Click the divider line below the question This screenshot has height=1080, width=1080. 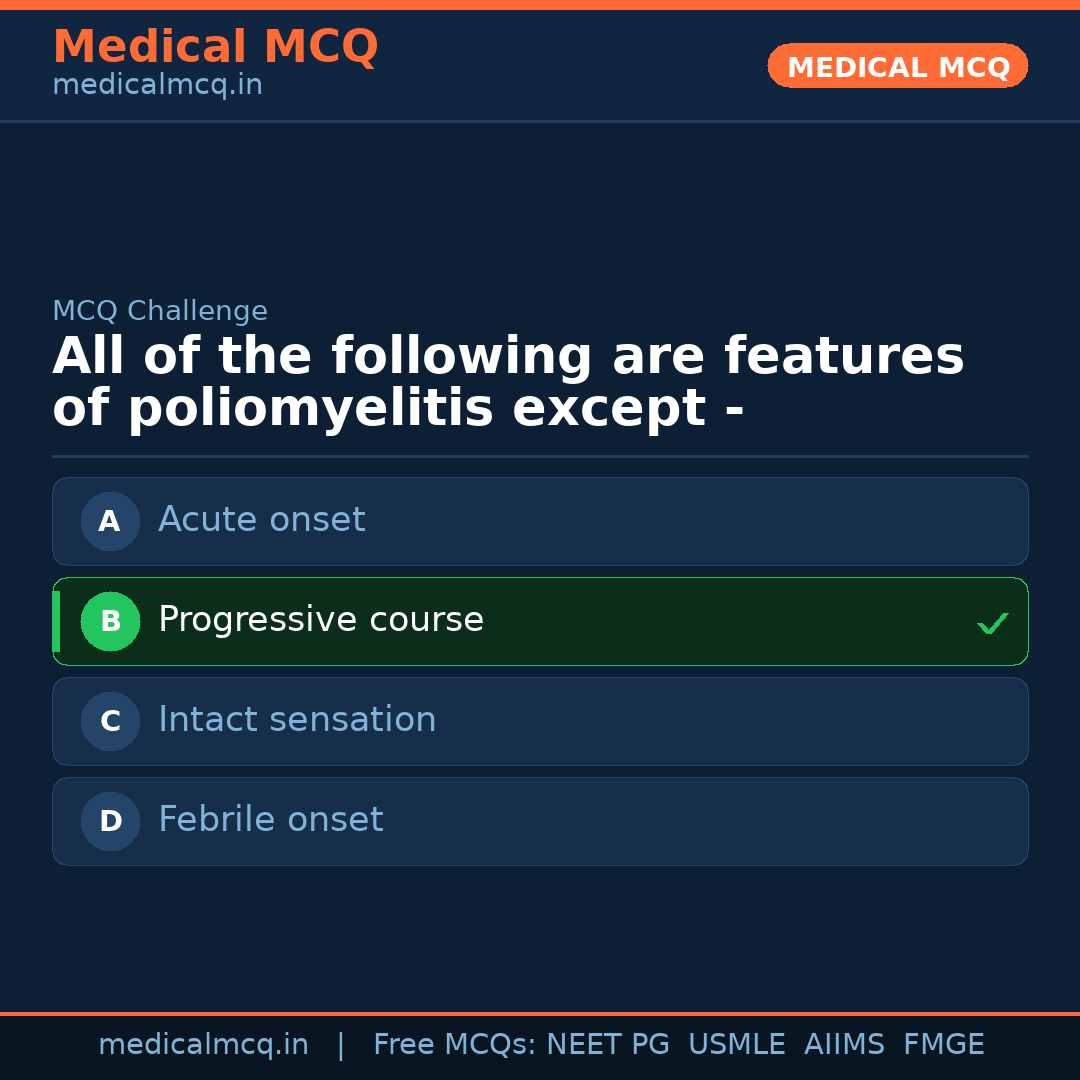pos(540,456)
